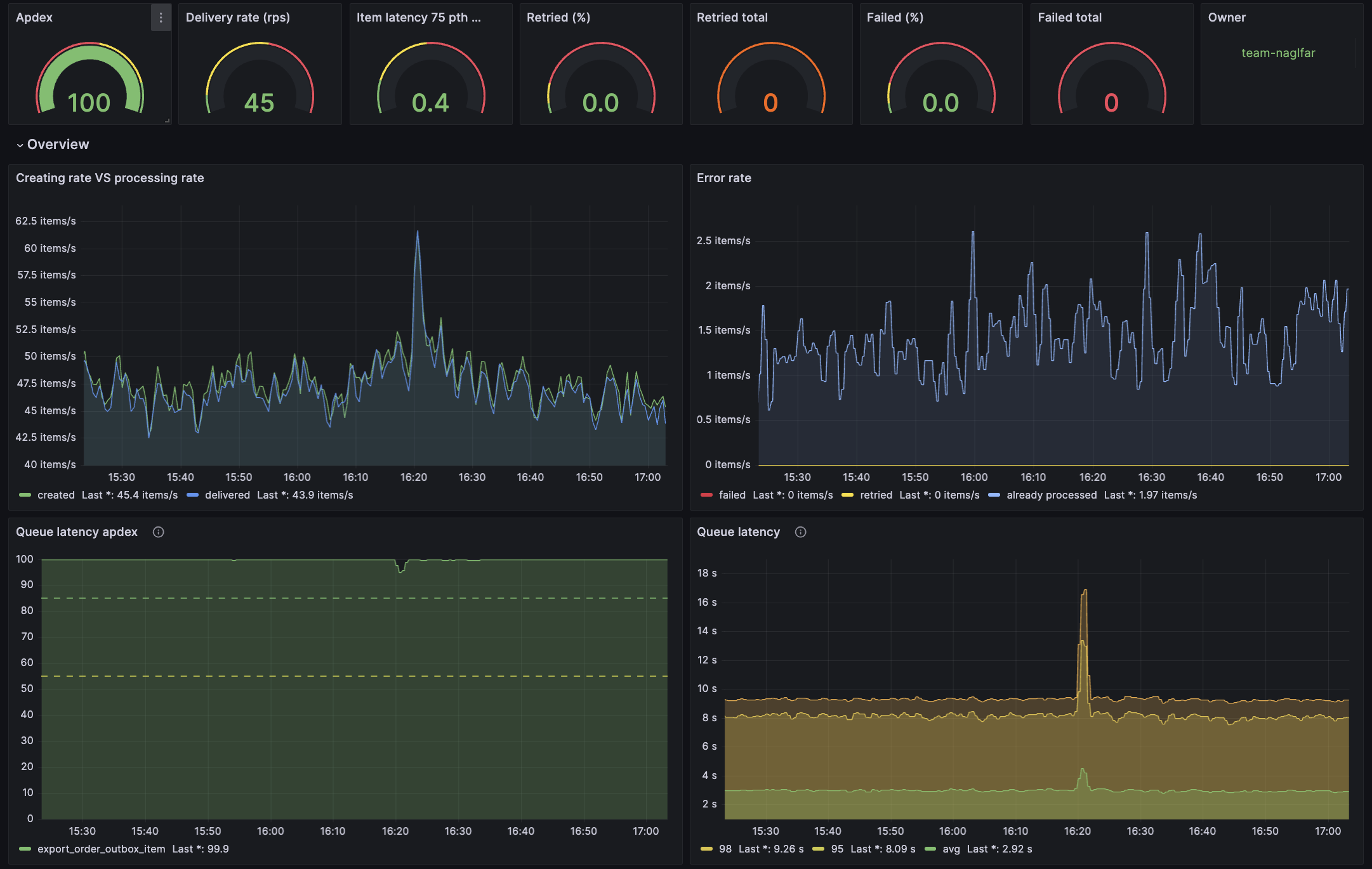Toggle the 98th percentile latency series
This screenshot has height=869, width=1372.
[724, 849]
